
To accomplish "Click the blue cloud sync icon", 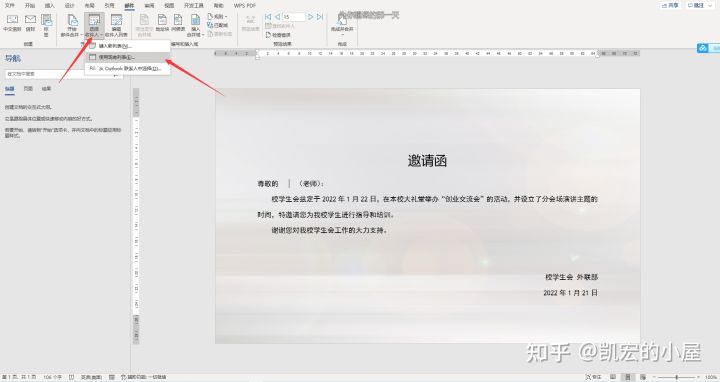I will pos(702,48).
